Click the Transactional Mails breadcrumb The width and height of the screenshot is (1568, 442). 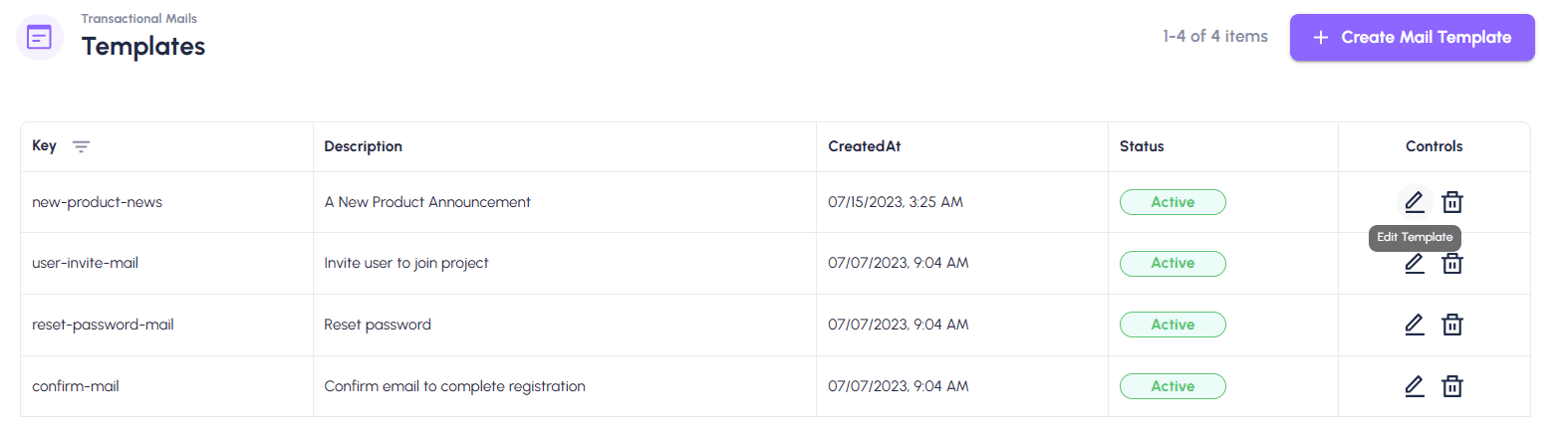138,18
